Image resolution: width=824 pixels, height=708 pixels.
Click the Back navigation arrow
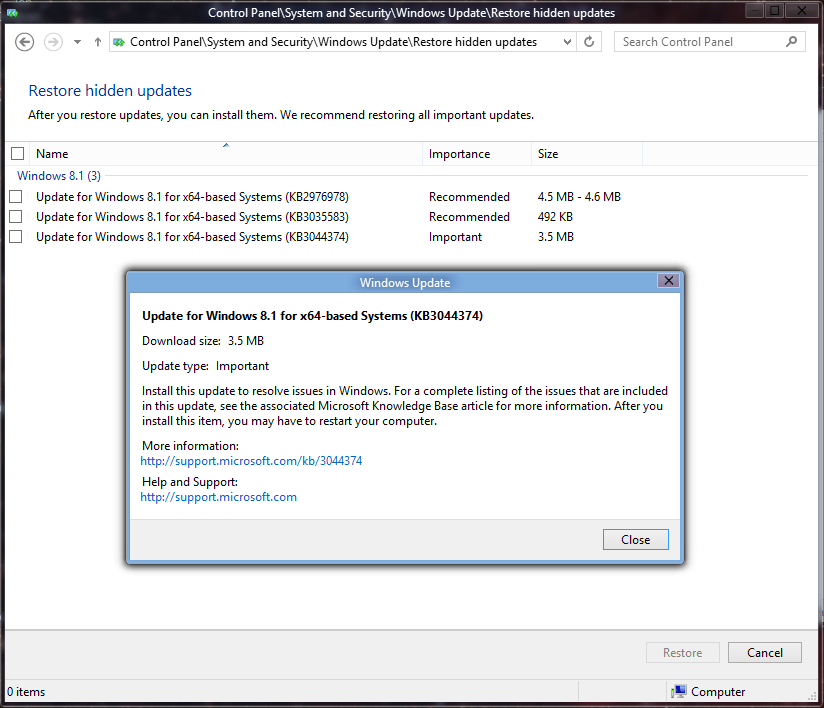click(x=24, y=42)
